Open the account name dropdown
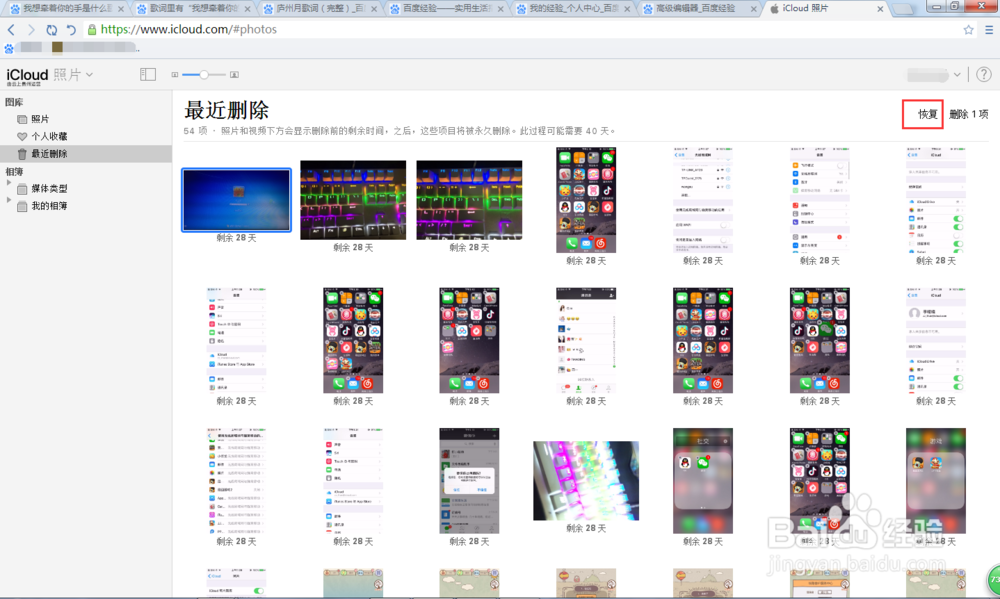This screenshot has height=599, width=1000. pos(934,75)
